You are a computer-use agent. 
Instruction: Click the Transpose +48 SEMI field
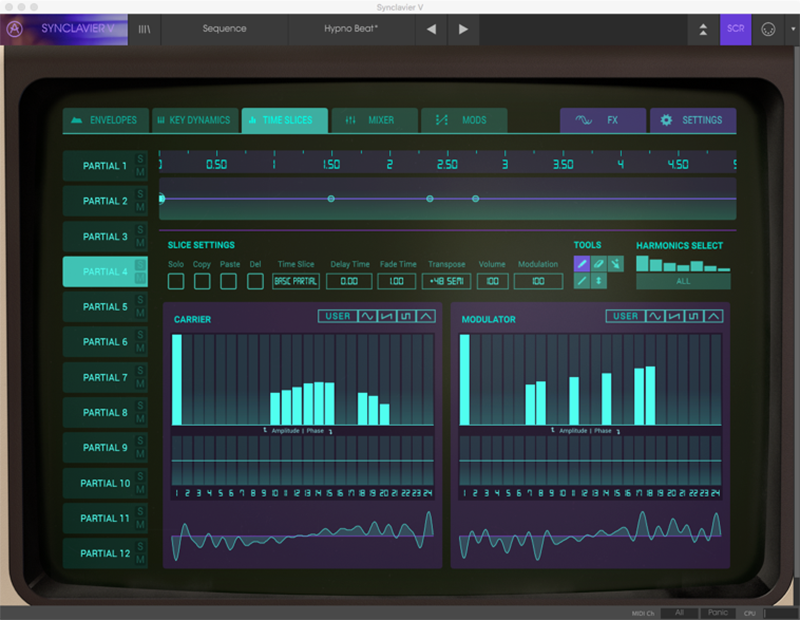pyautogui.click(x=446, y=281)
